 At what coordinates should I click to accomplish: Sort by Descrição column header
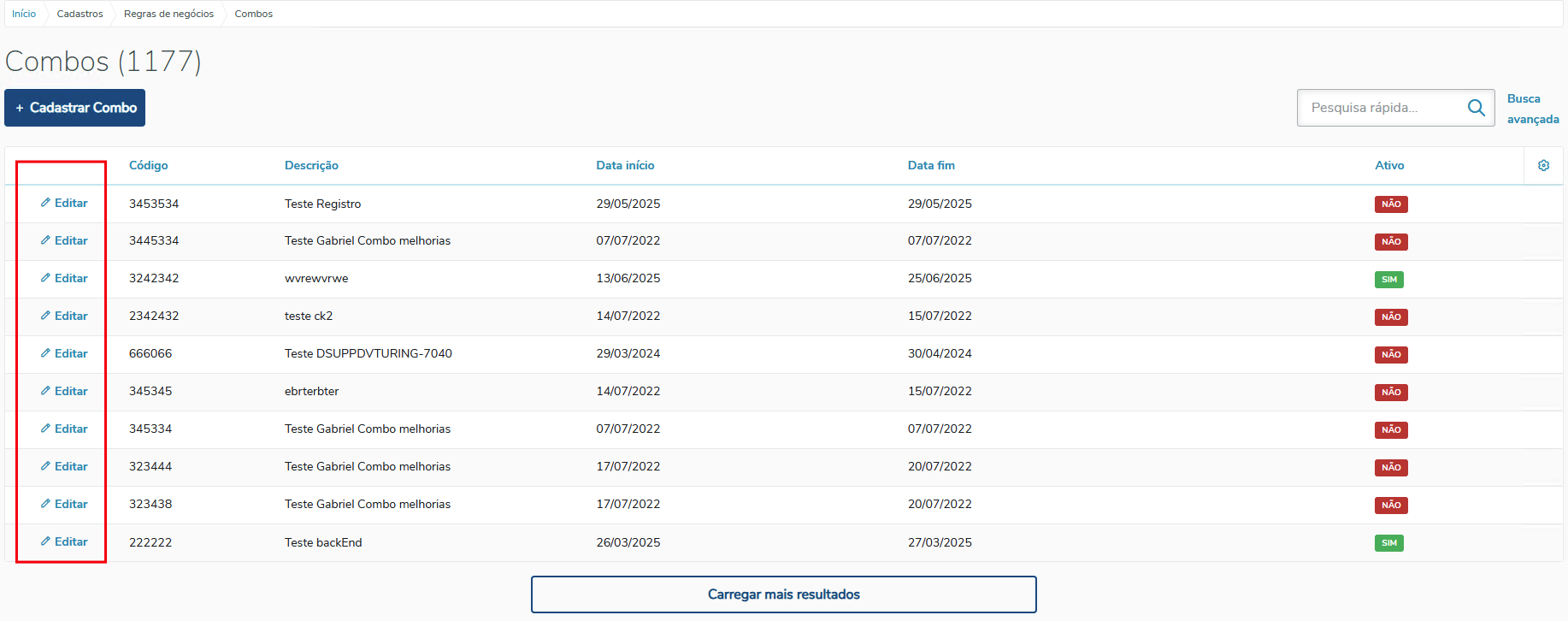311,165
